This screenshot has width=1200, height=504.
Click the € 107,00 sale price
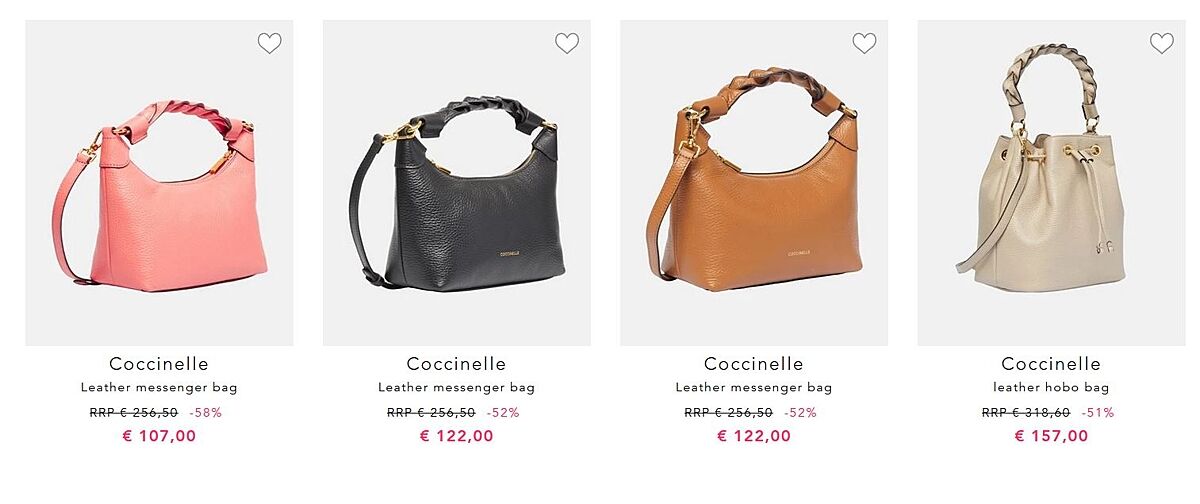tap(159, 436)
